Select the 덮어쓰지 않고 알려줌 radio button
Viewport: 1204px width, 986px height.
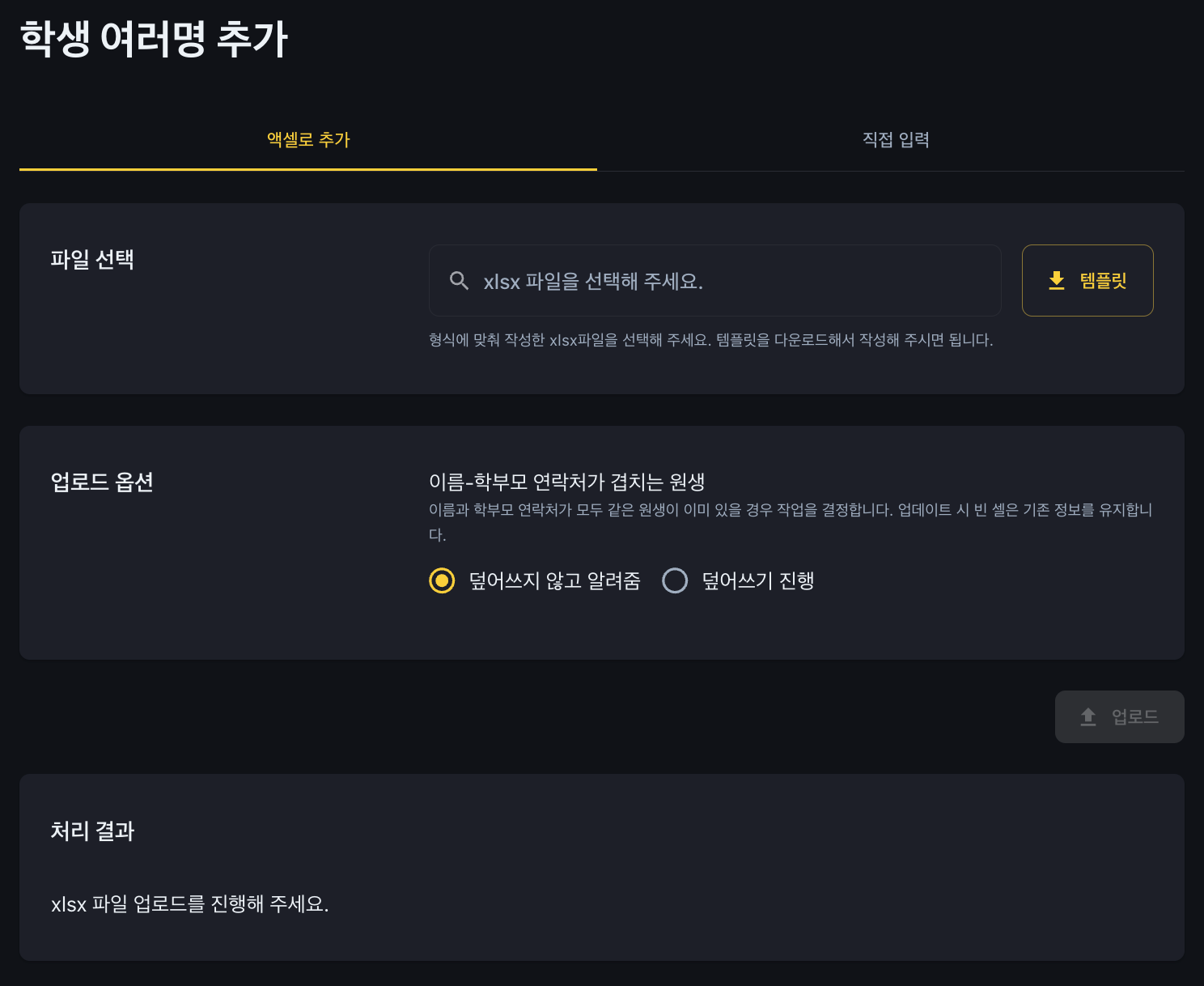coord(442,580)
